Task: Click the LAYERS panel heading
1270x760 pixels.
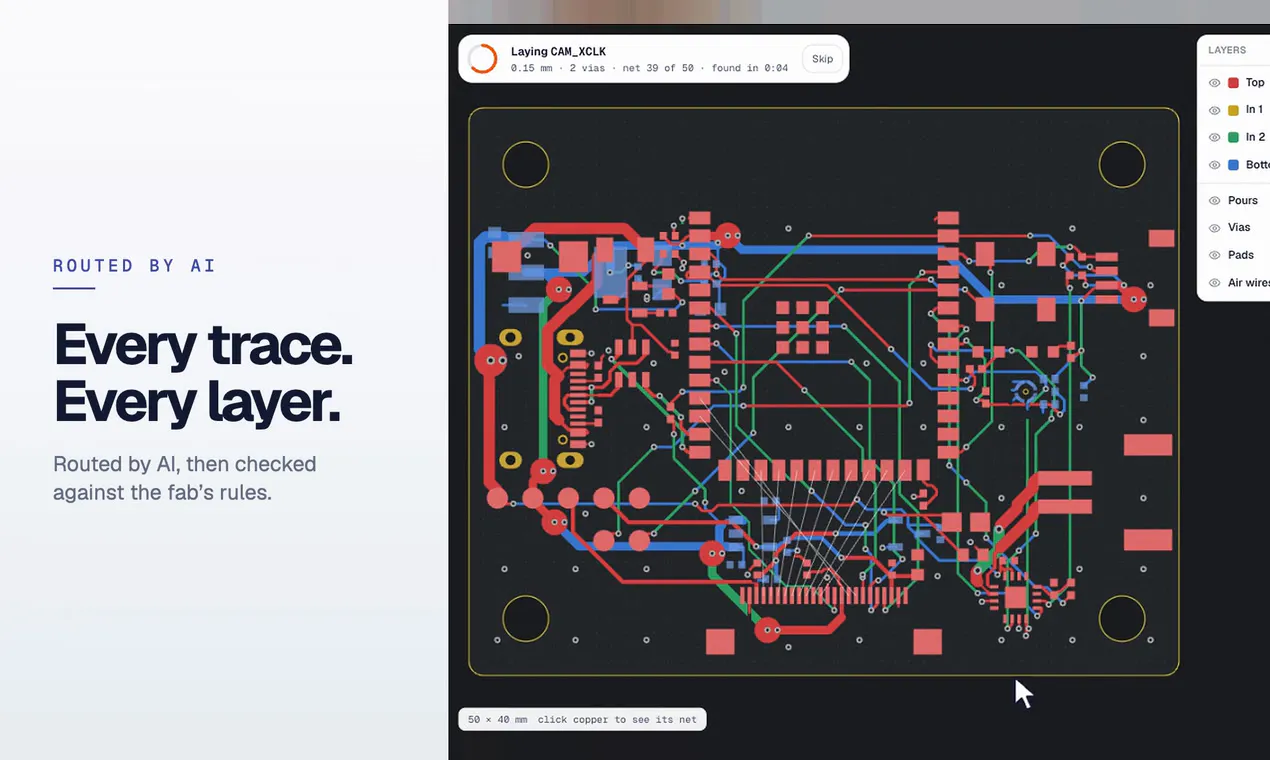Action: click(x=1227, y=50)
